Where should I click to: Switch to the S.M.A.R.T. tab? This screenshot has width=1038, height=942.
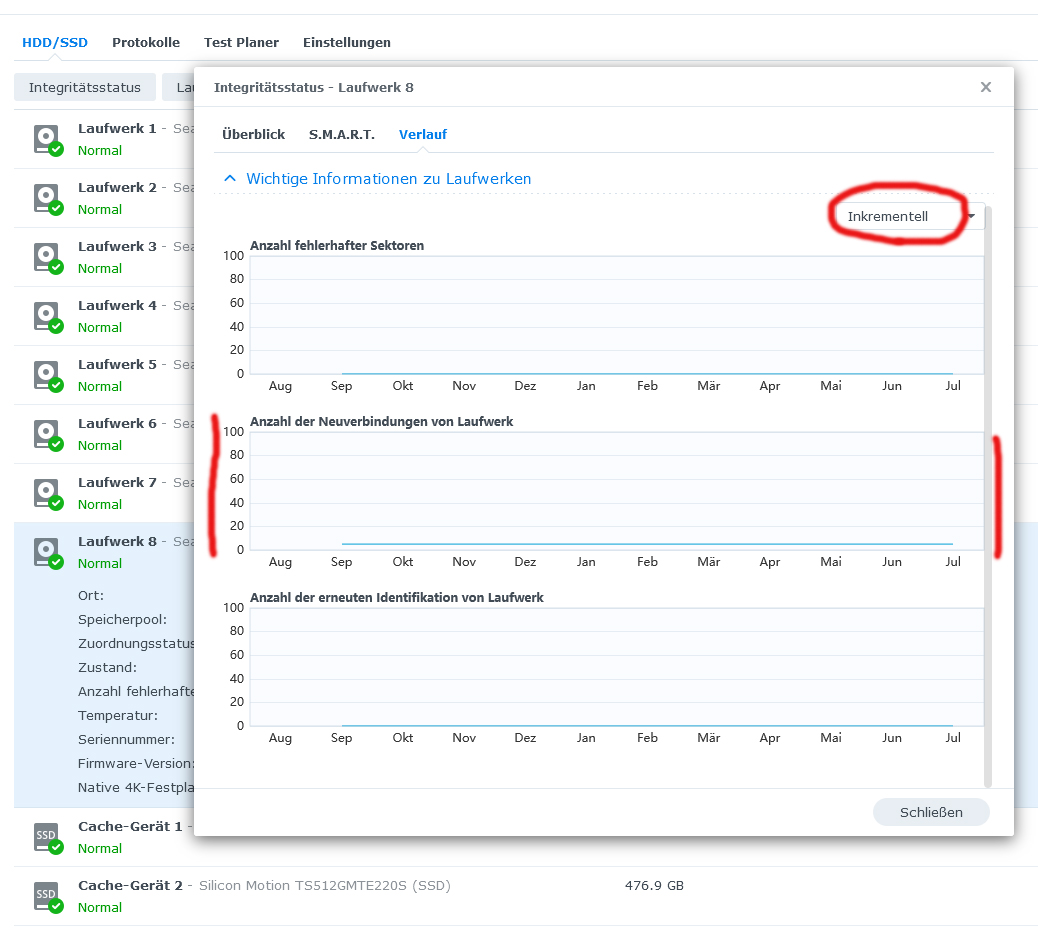[342, 134]
